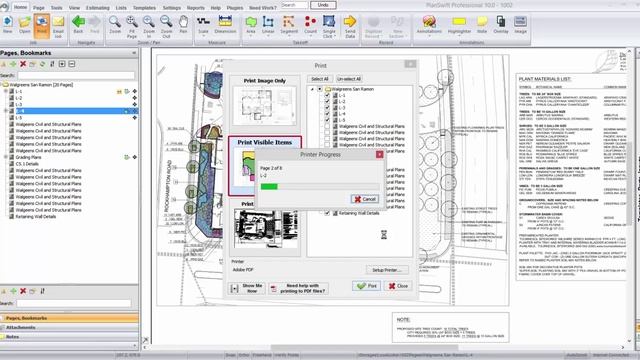Uncheck Retaining Wall Details in Print dialog
This screenshot has width=640, height=360.
[327, 213]
